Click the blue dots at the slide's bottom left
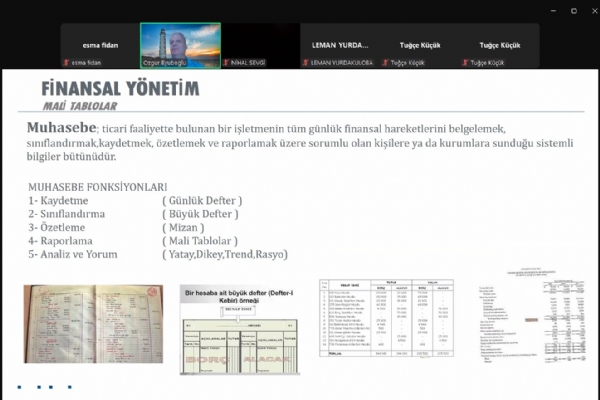 click(x=34, y=388)
